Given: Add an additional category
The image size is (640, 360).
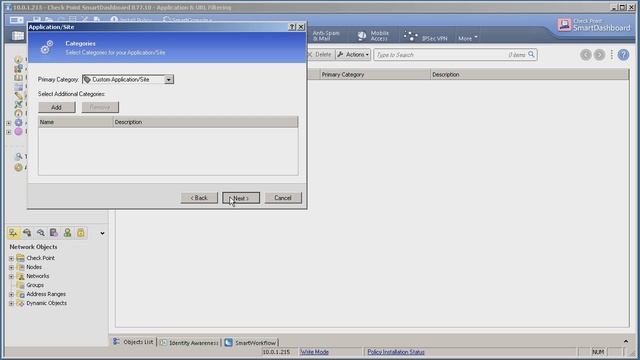Looking at the screenshot, I should point(57,107).
